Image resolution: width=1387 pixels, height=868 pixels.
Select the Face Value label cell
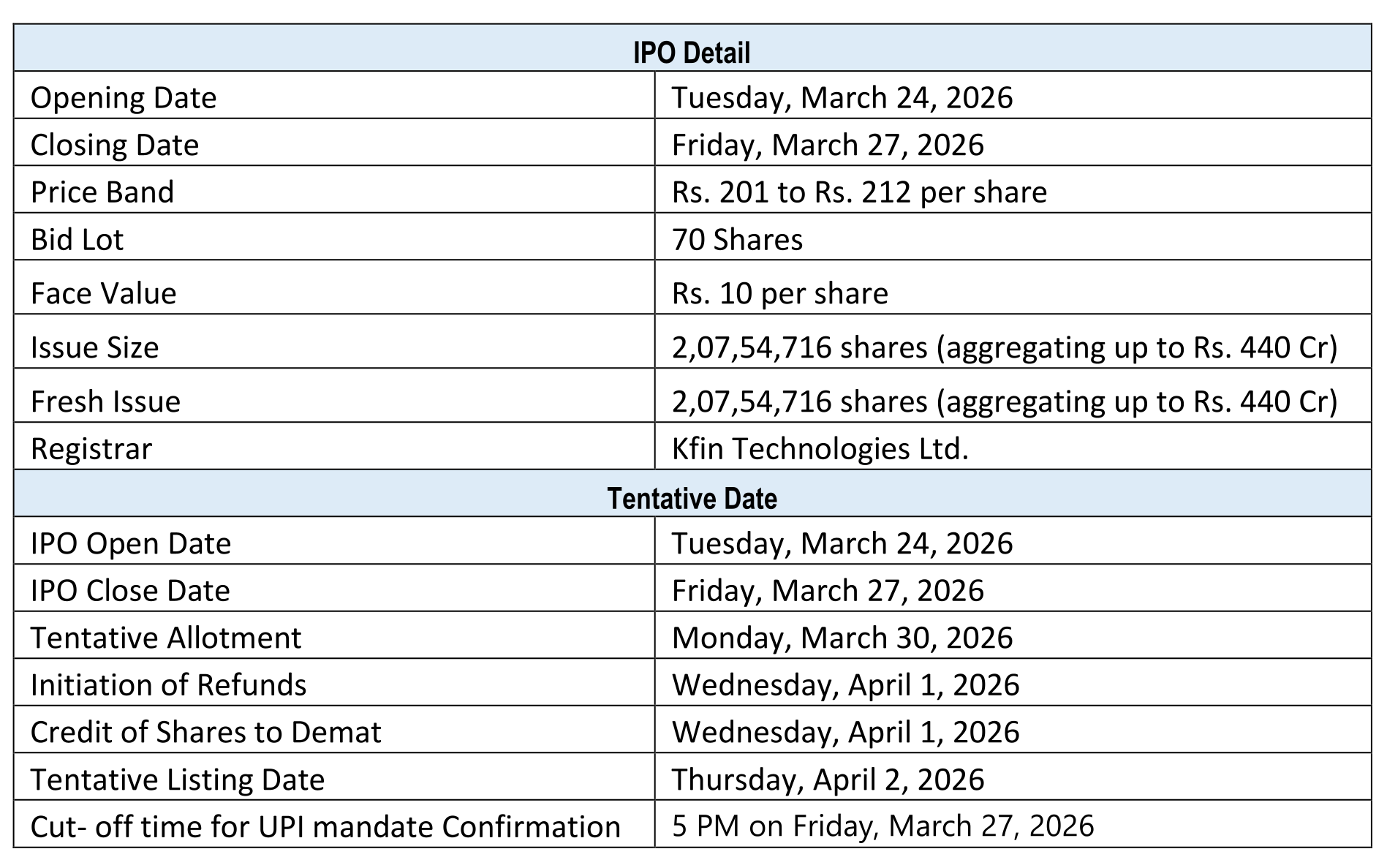[x=104, y=293]
